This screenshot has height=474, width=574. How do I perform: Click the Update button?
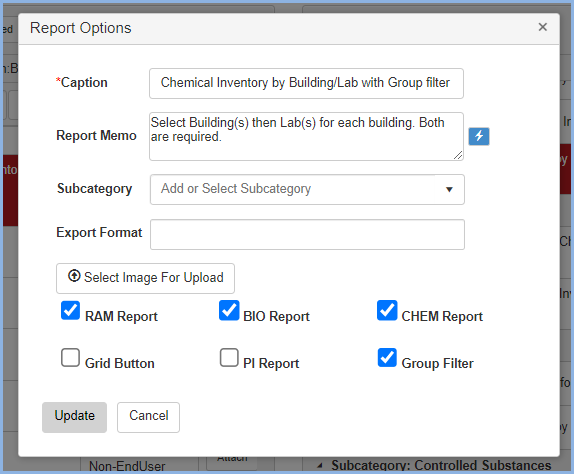pos(74,417)
